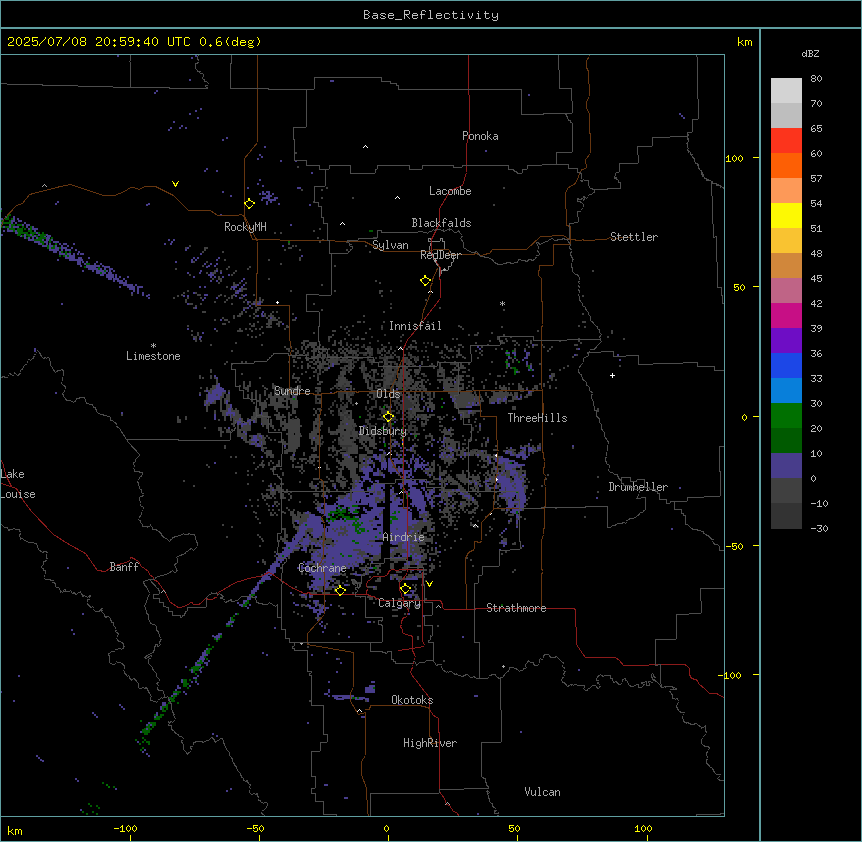Click the Lake Louise label
The height and width of the screenshot is (842, 862).
[x=18, y=484]
